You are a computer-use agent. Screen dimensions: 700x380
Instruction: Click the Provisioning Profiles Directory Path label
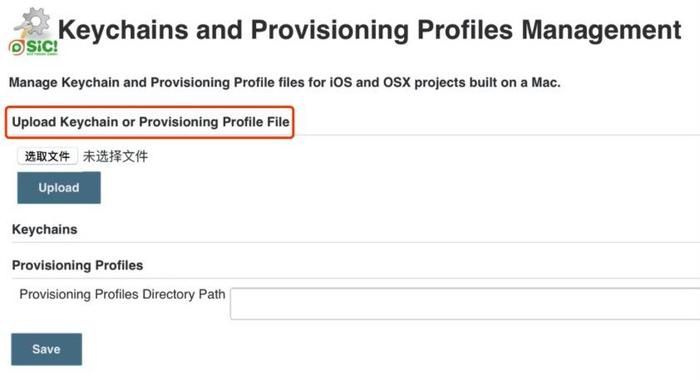[x=122, y=294]
